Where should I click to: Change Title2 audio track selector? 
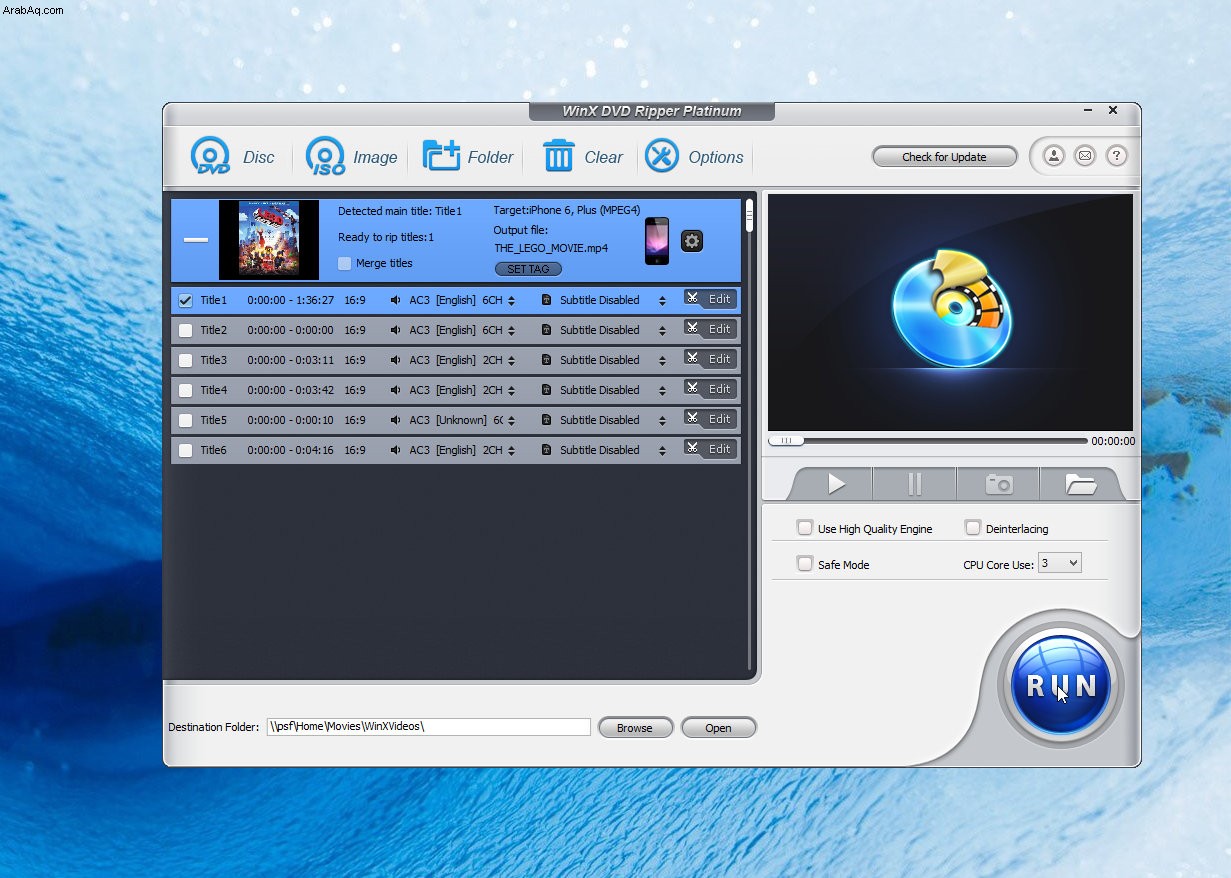click(x=511, y=330)
